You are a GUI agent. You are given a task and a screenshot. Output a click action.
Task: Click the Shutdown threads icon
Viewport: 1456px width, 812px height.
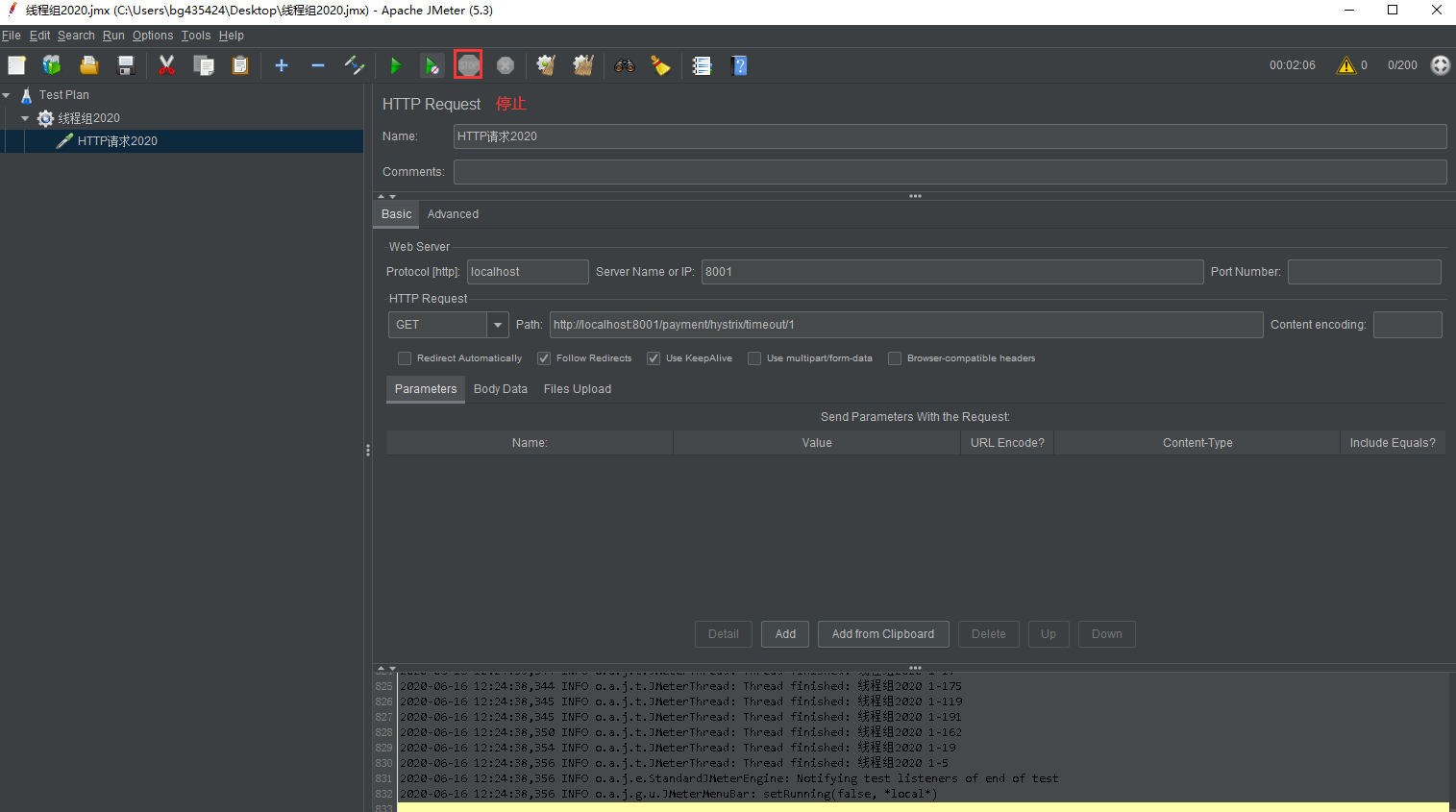coord(506,65)
